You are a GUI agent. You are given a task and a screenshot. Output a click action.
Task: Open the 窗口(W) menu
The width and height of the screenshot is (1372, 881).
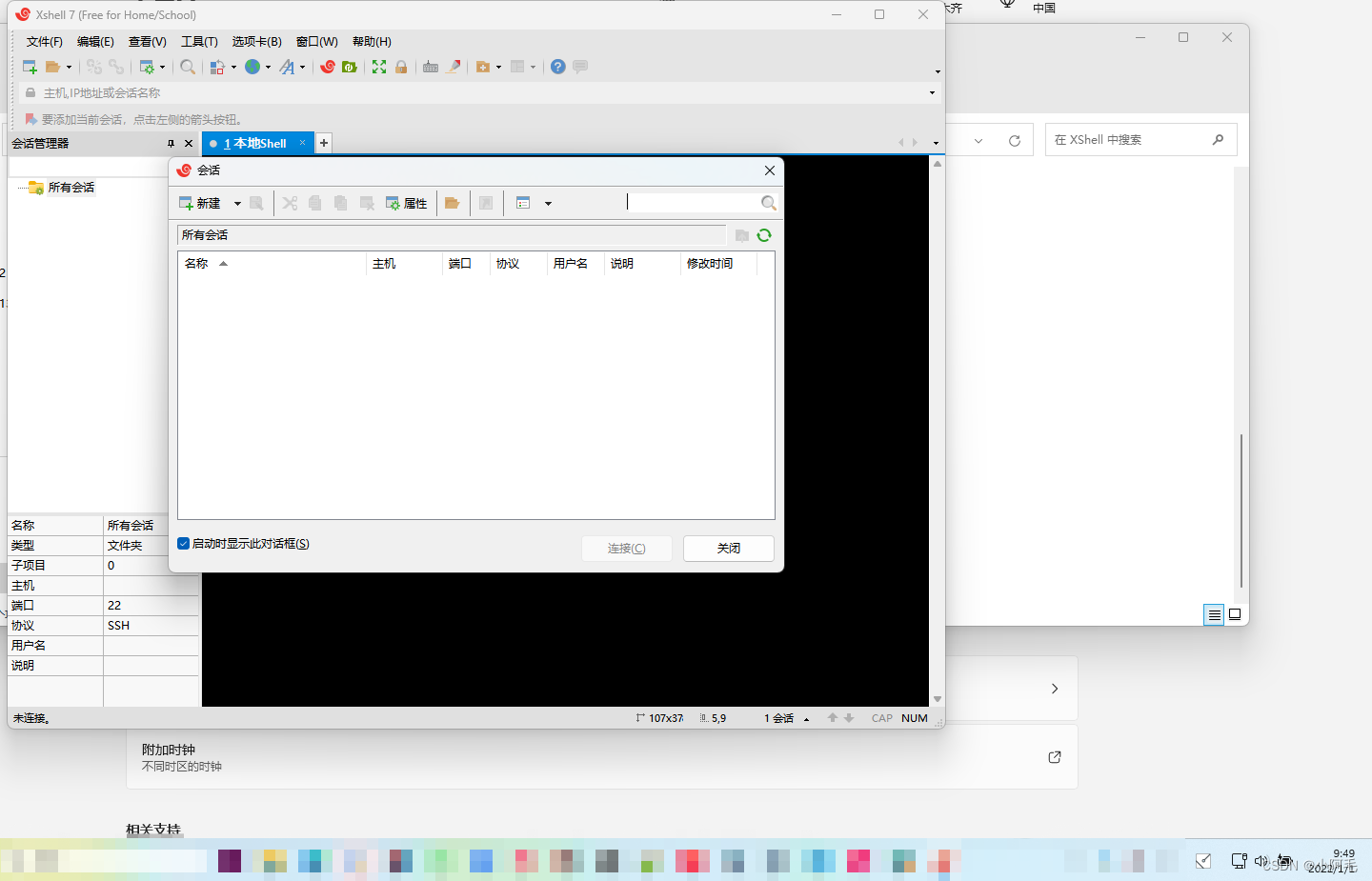(x=317, y=42)
